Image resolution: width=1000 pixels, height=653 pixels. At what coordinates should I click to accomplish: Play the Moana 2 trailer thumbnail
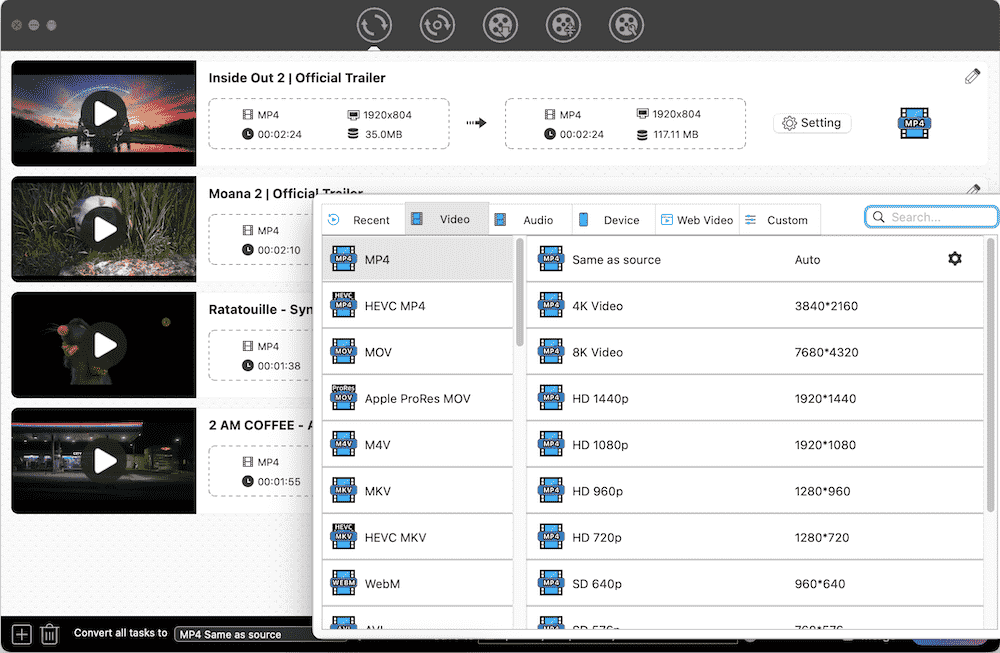[103, 228]
